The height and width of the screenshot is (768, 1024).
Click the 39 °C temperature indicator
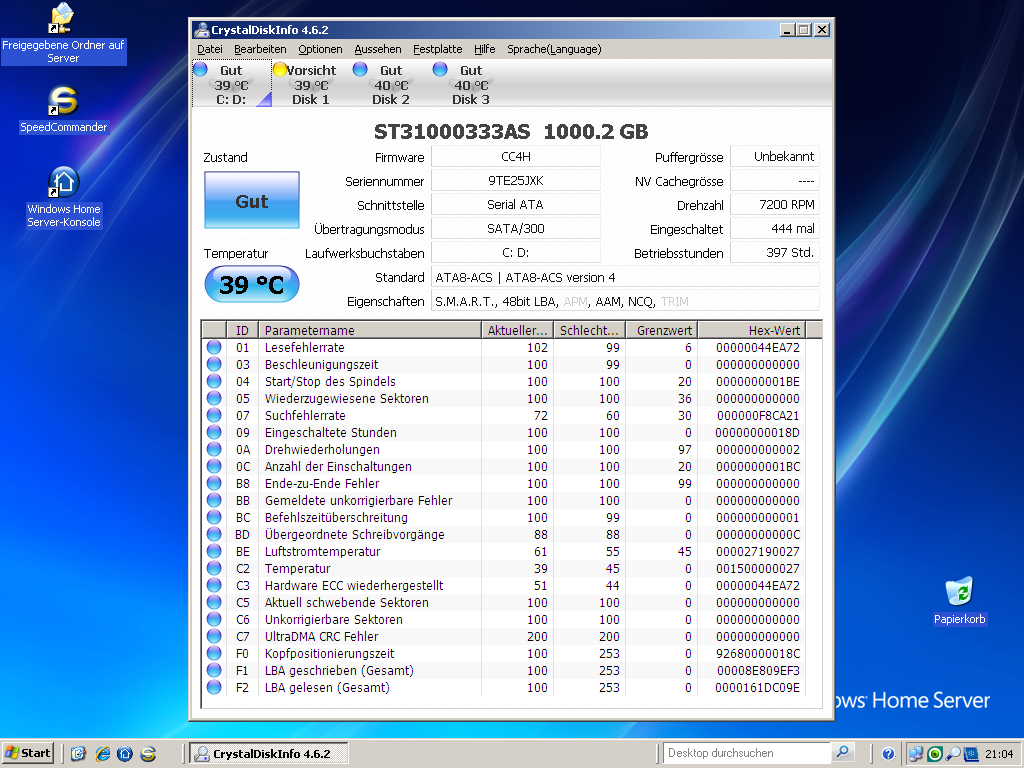point(251,284)
